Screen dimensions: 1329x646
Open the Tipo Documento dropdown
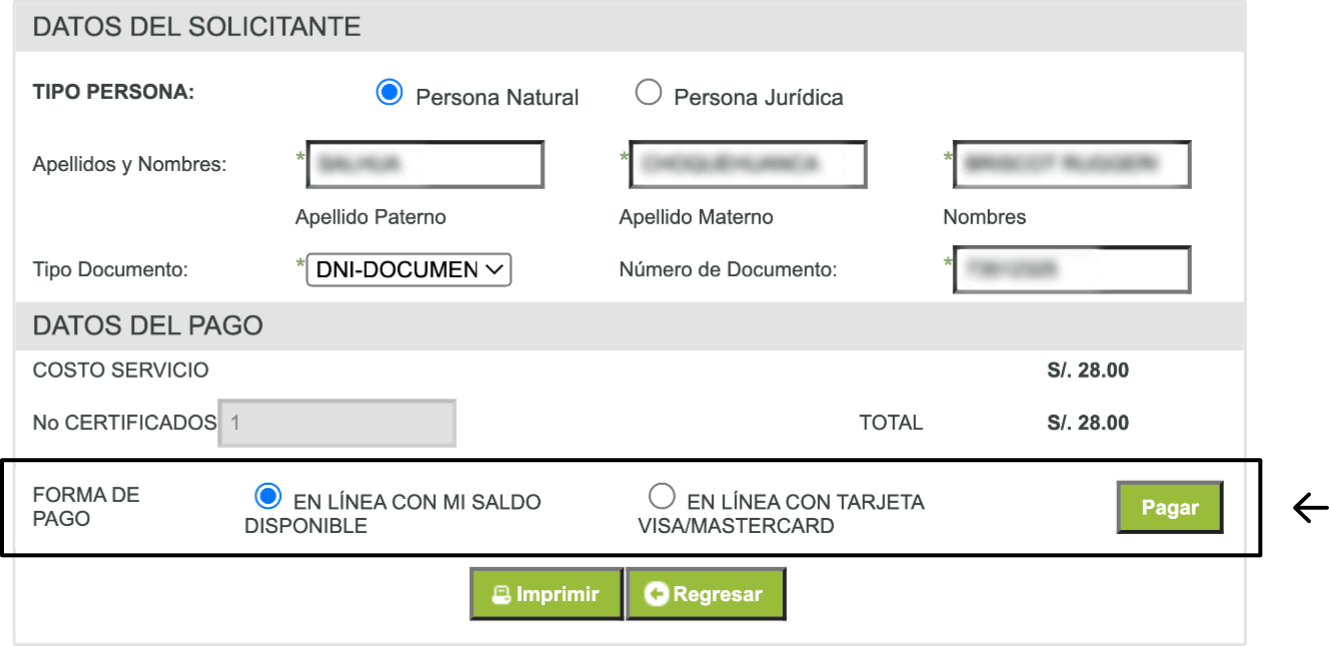[409, 270]
